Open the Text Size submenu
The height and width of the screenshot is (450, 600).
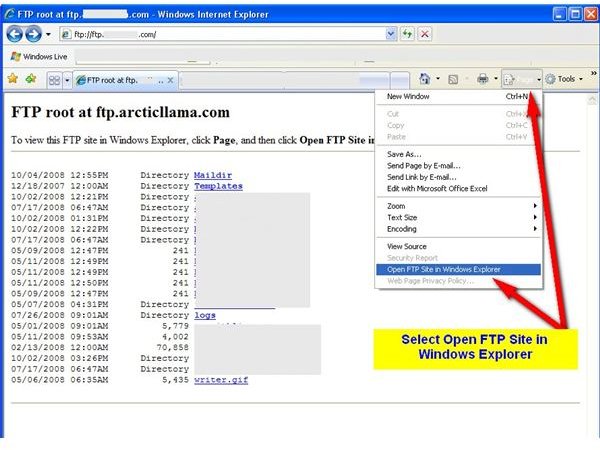[458, 217]
